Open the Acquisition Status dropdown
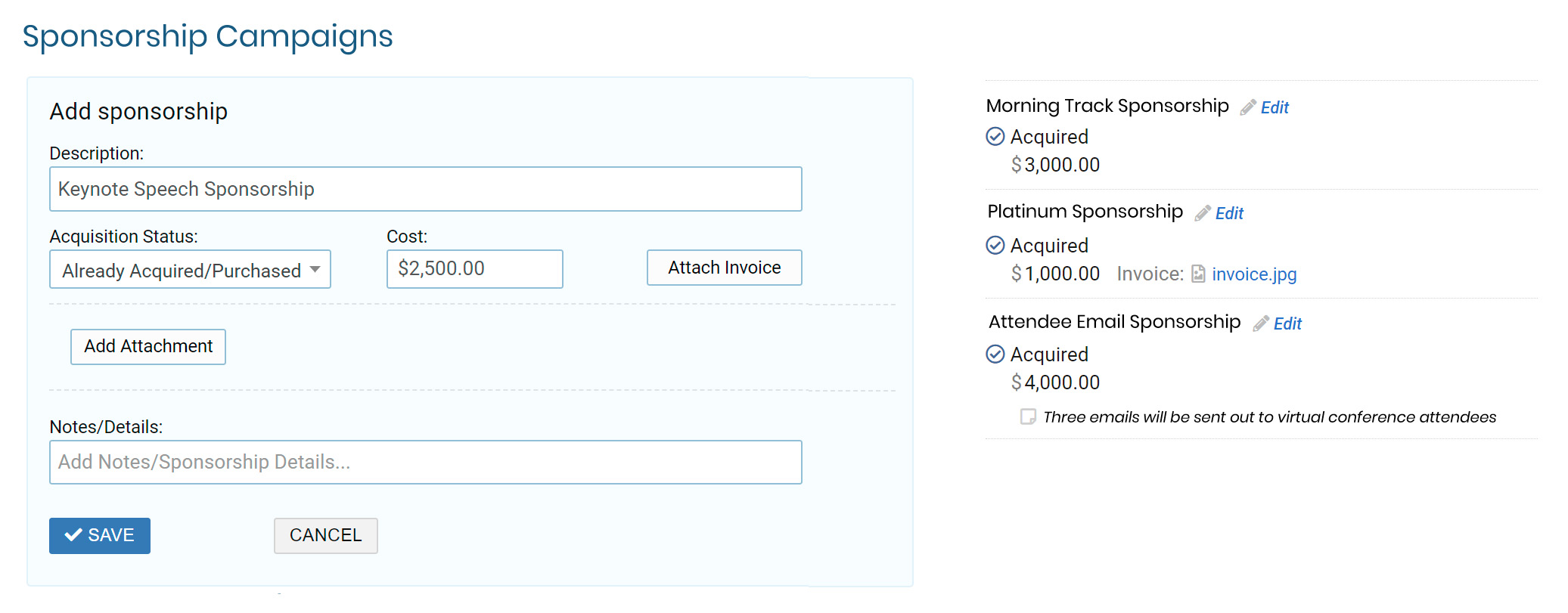The image size is (1568, 613). (190, 270)
